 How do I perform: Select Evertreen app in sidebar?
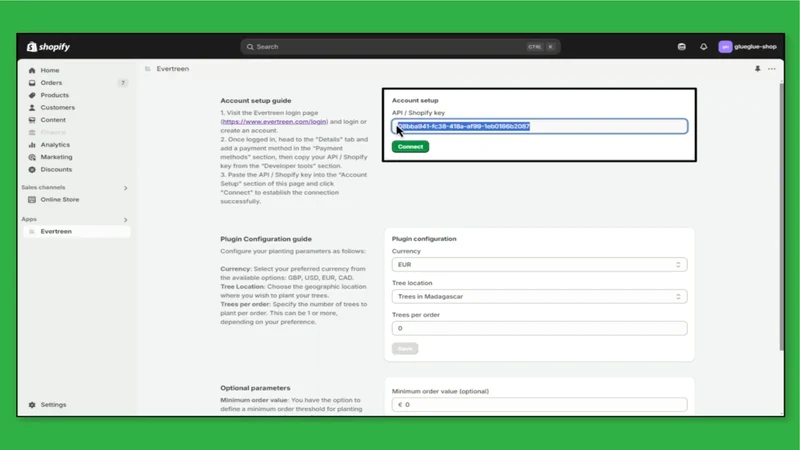point(77,232)
